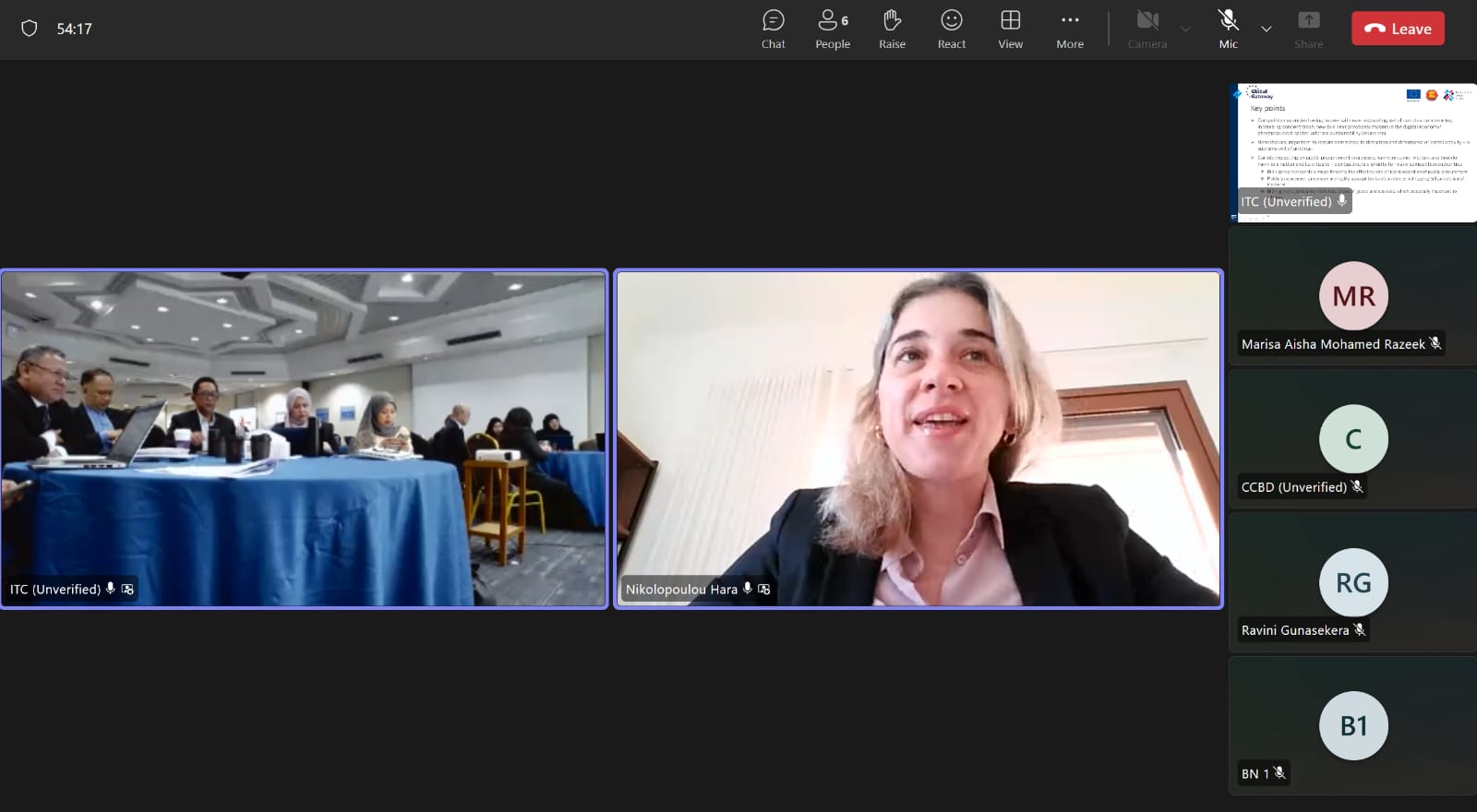Show the People participant list
Screen dimensions: 1477x812
tap(832, 29)
